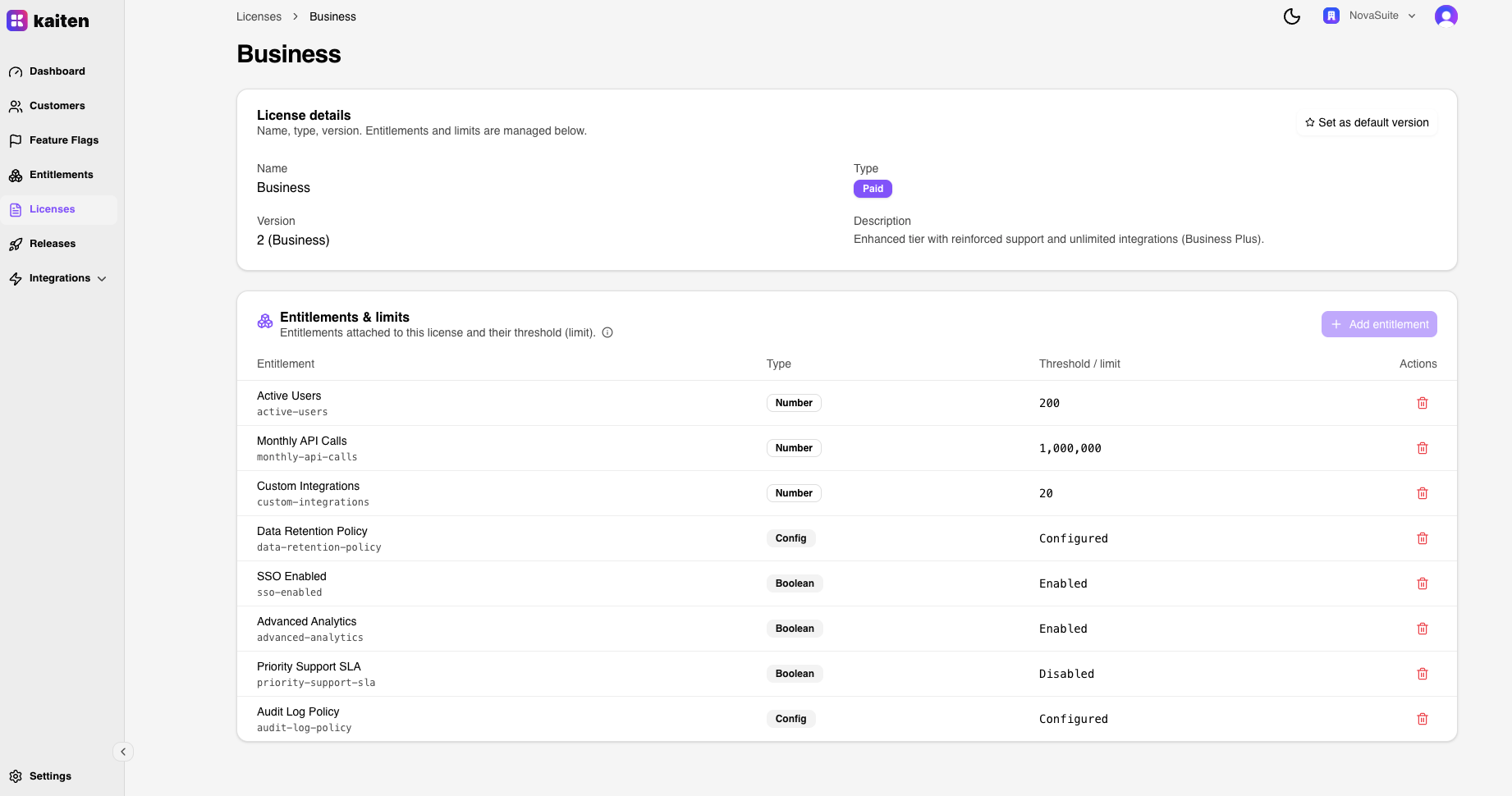Set as default version

pos(1366,123)
